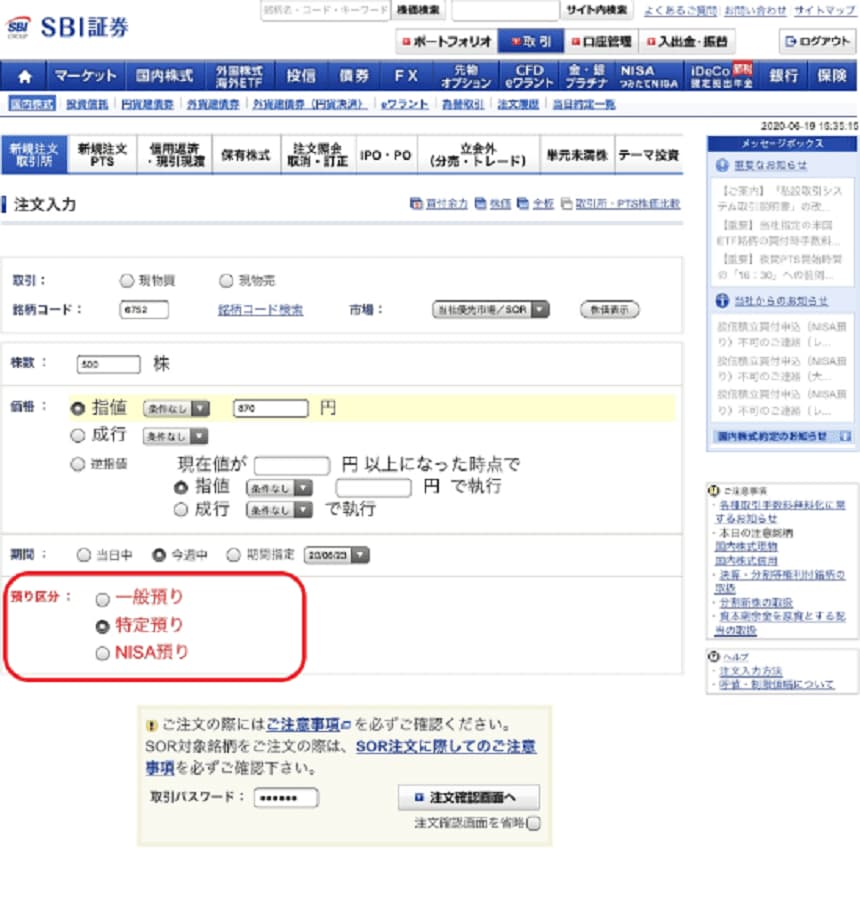Image resolution: width=860 pixels, height=906 pixels.
Task: Select 成行 price option
Action: point(77,436)
